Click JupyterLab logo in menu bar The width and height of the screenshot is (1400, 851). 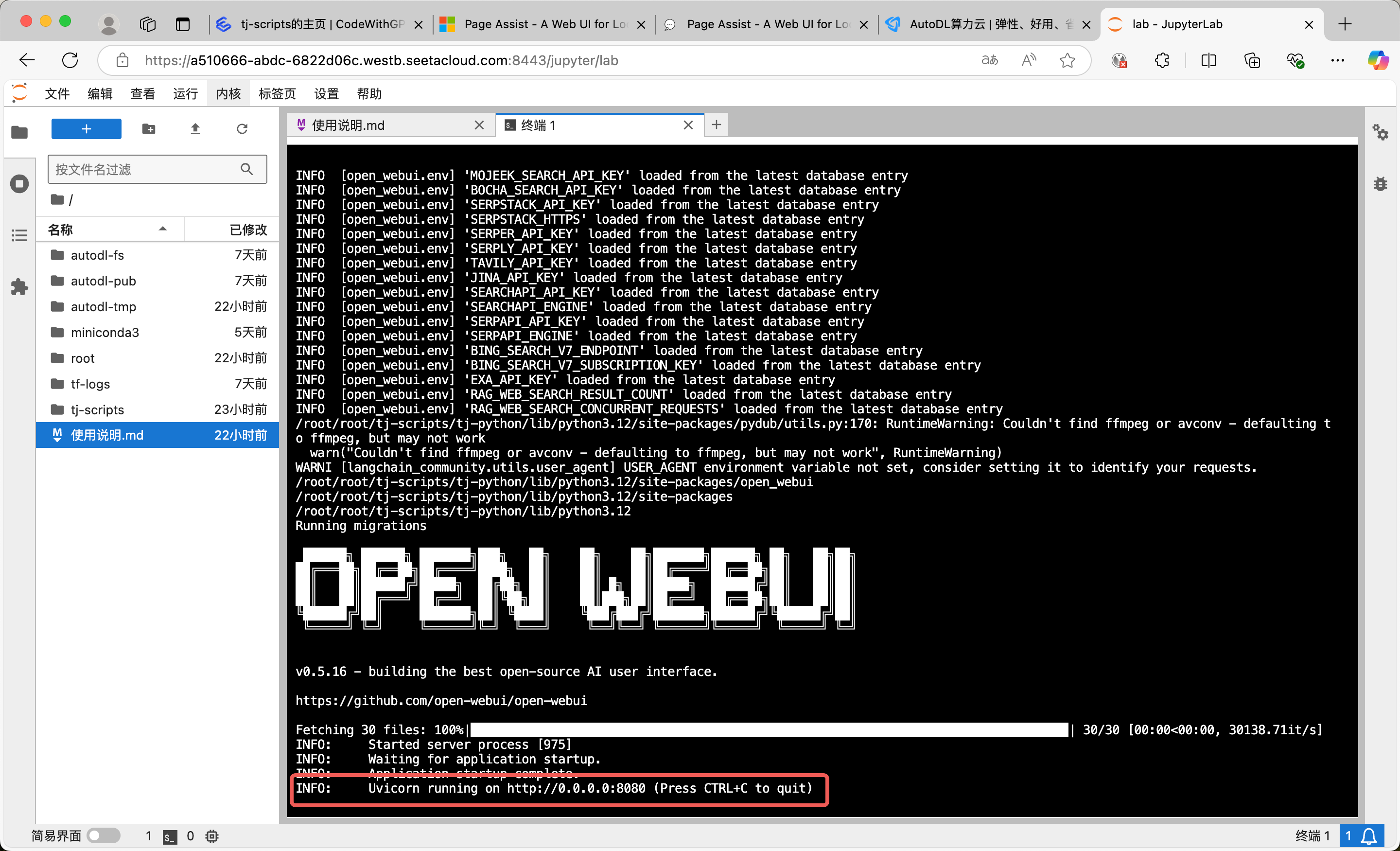point(20,93)
